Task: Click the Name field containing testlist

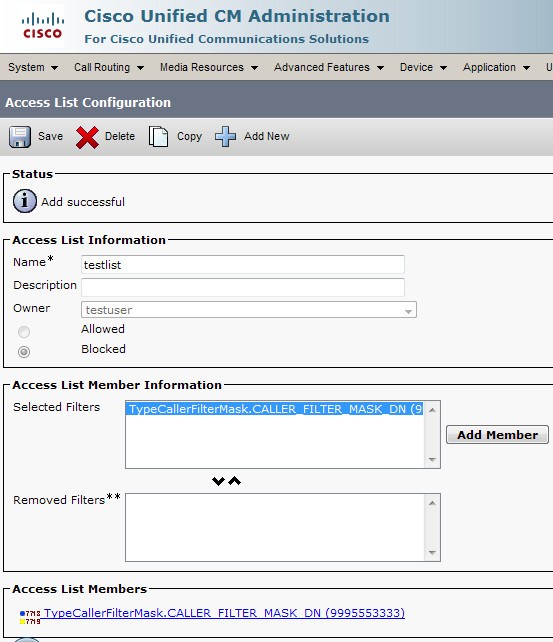Action: coord(243,264)
